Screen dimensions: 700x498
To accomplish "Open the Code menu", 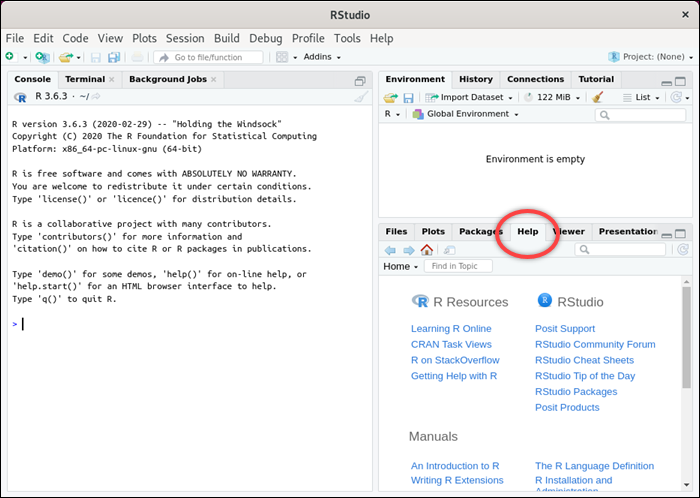I will [x=75, y=38].
